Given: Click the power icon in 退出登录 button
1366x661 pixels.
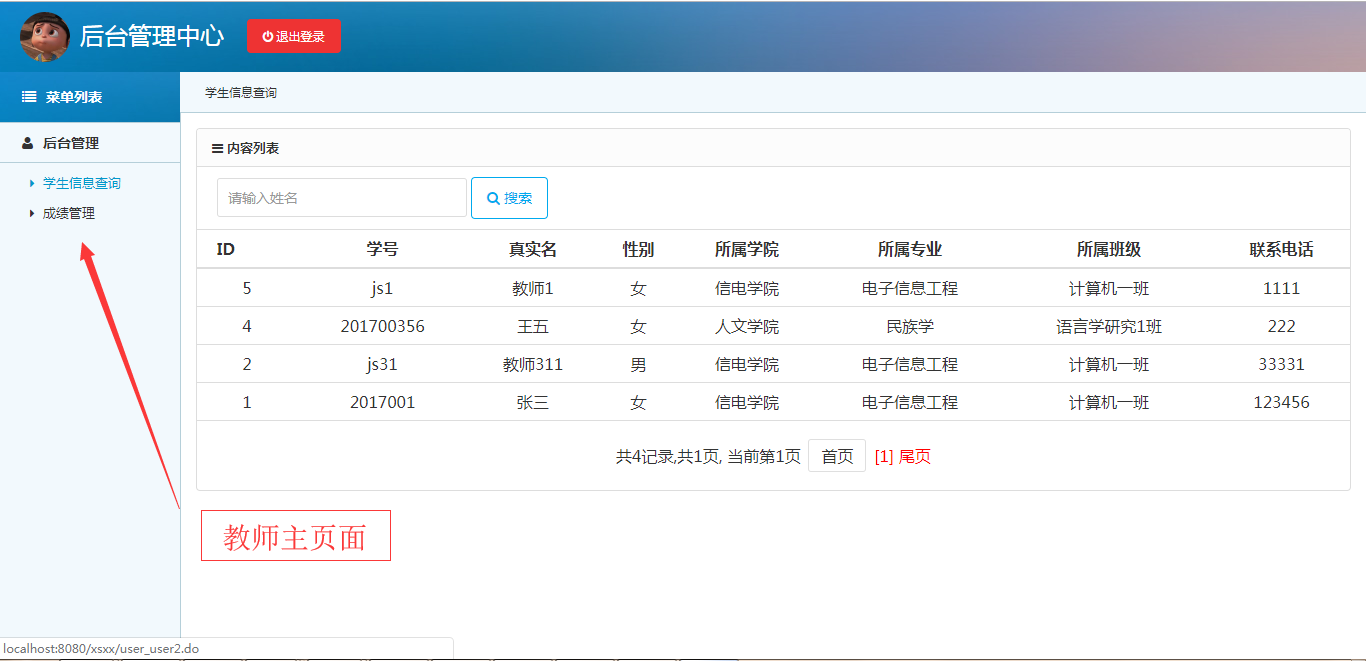Looking at the screenshot, I should [x=268, y=36].
